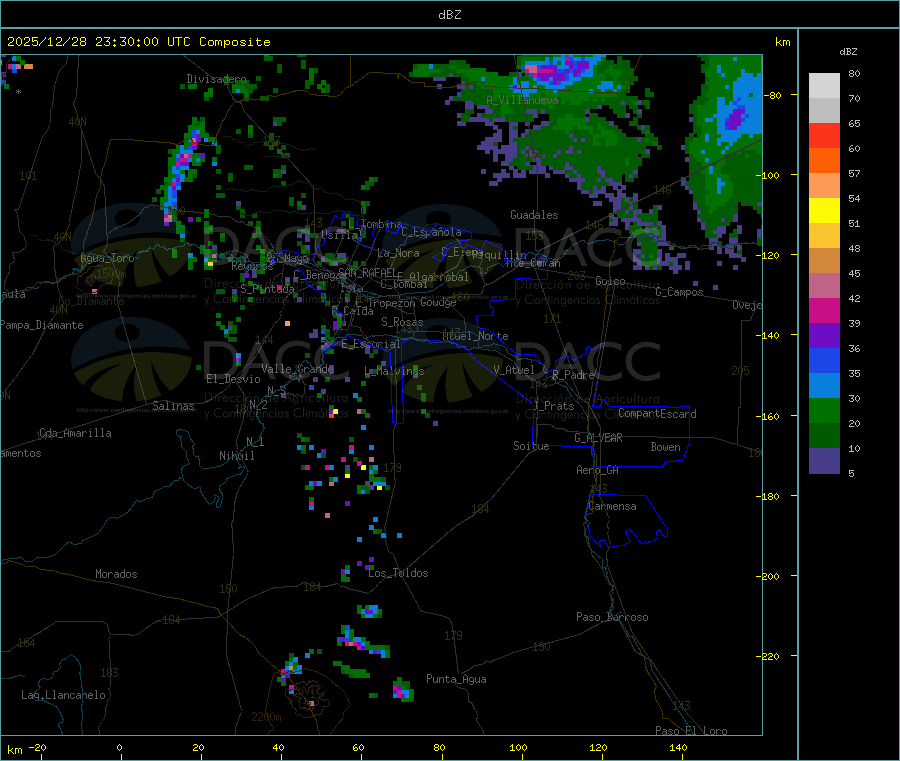
Task: Click the Pampa_Diamante label
Action: tap(42, 325)
